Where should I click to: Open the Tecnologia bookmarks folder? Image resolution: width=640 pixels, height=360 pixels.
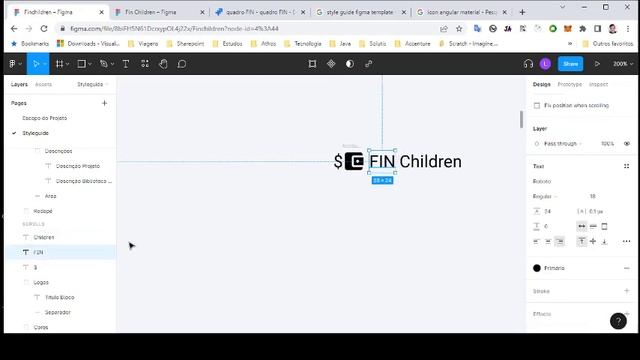click(x=304, y=43)
